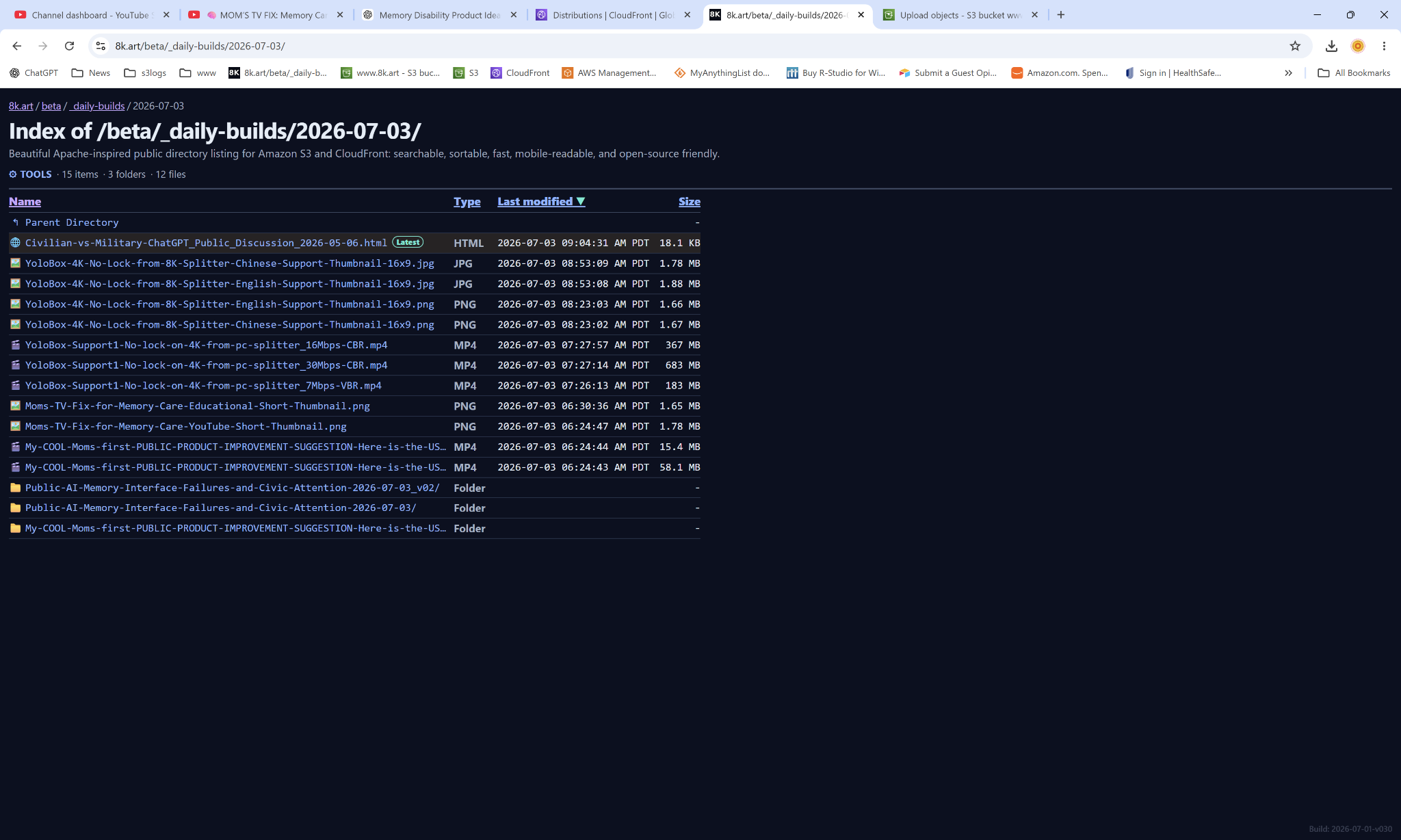Image resolution: width=1401 pixels, height=840 pixels.
Task: Go to Parent Directory
Action: click(x=72, y=222)
